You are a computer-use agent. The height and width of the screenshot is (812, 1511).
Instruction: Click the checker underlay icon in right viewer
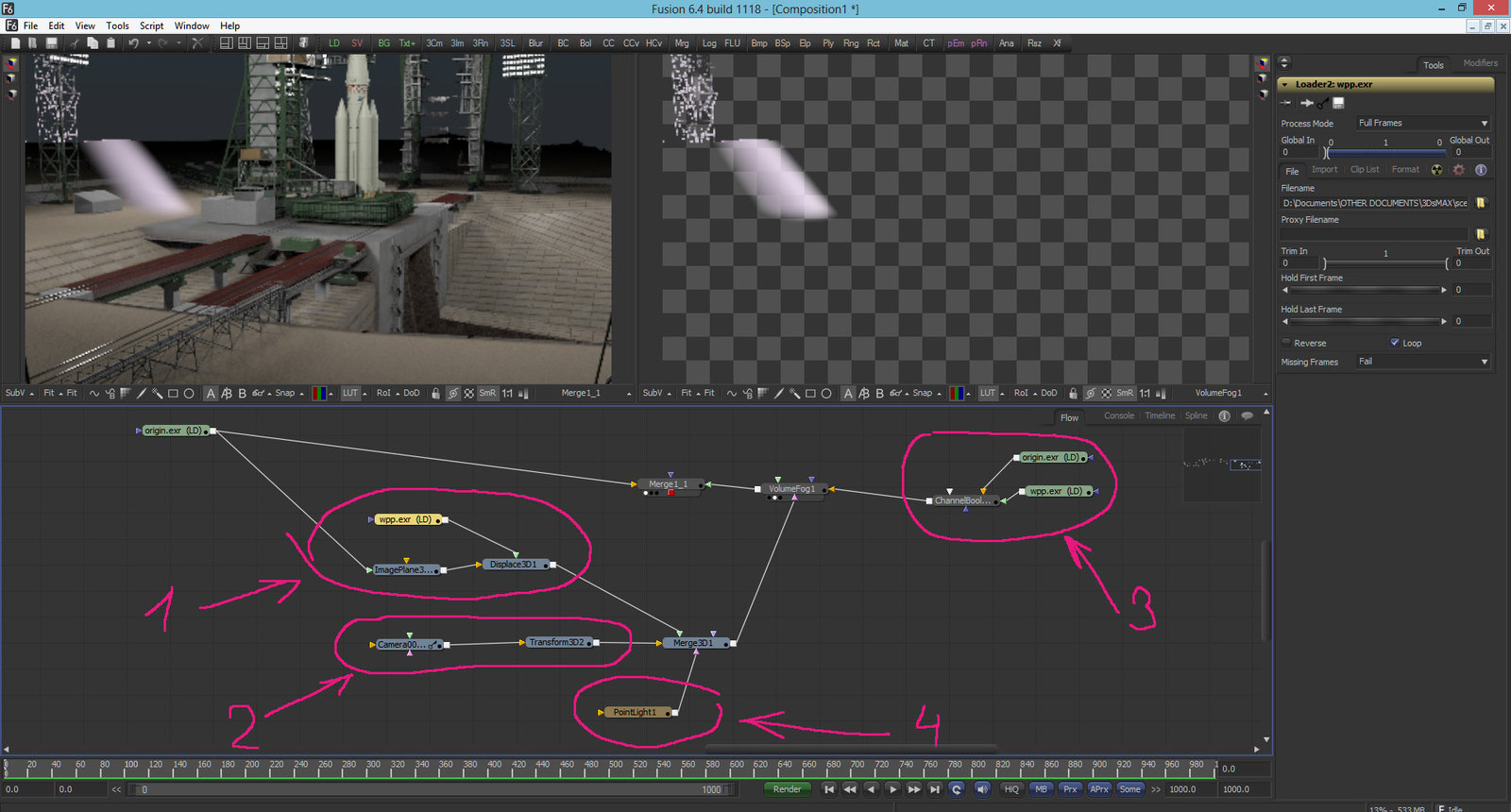pyautogui.click(x=1106, y=394)
